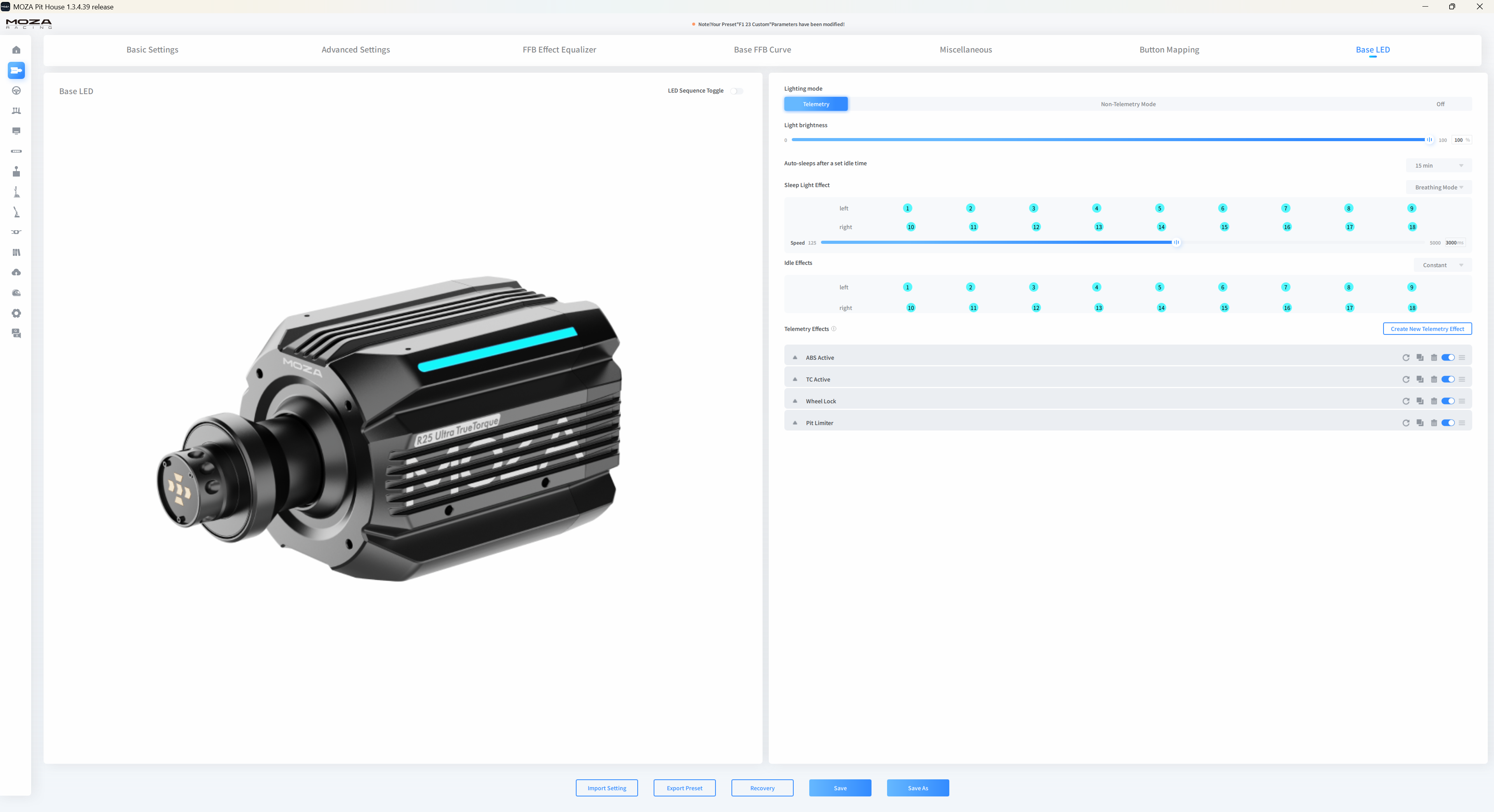
Task: Click the Pit Limiter drag handle
Action: [1462, 423]
